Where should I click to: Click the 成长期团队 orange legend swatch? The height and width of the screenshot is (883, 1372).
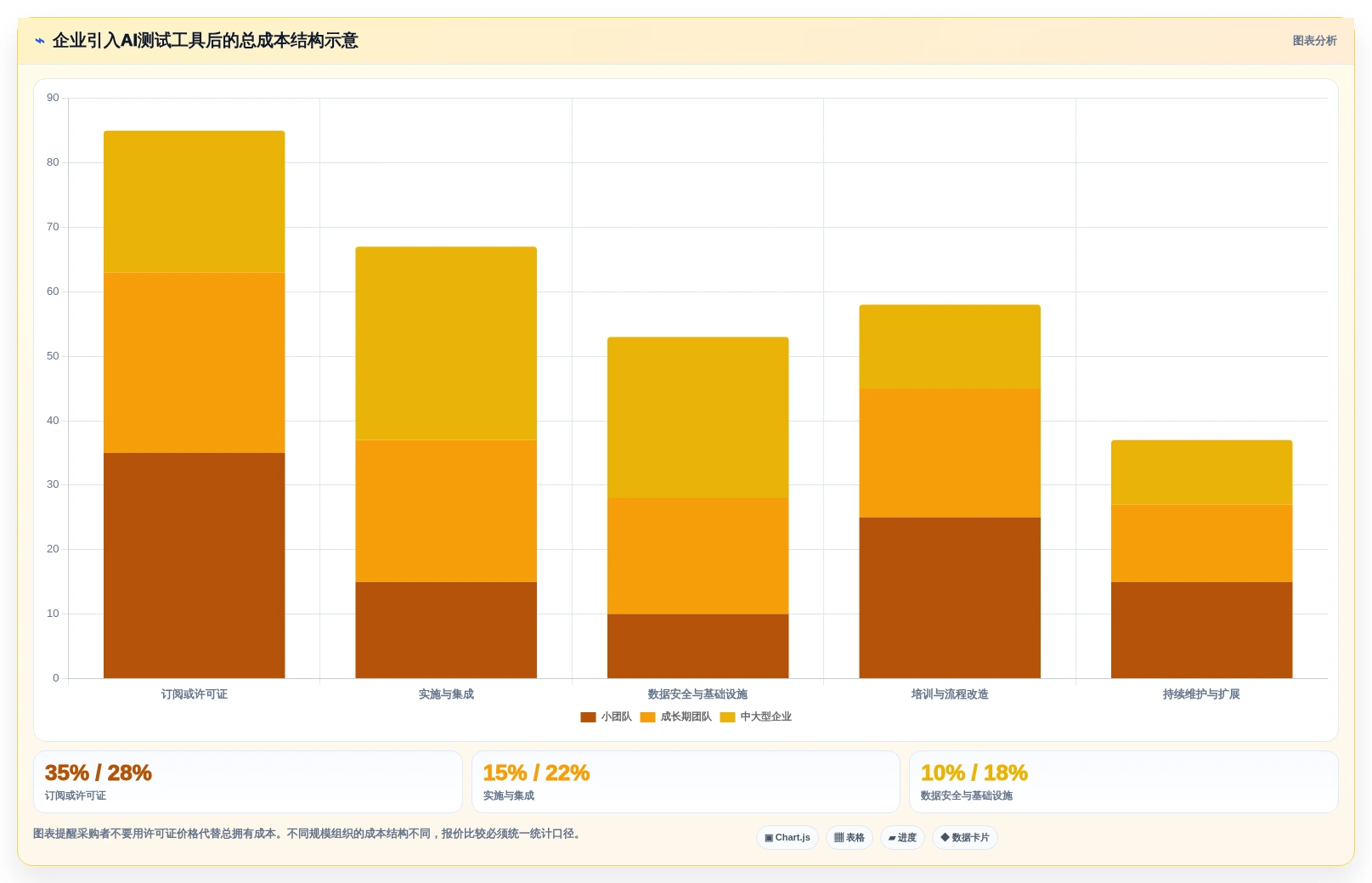647,717
